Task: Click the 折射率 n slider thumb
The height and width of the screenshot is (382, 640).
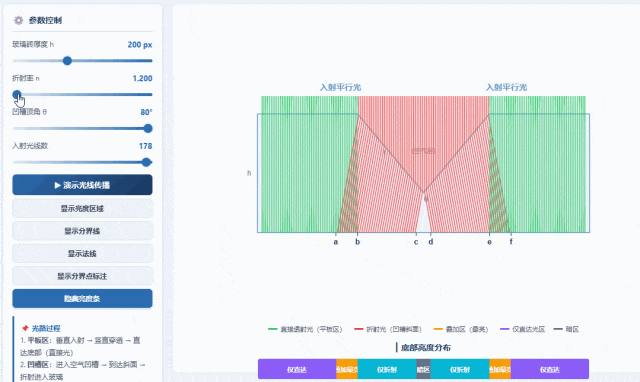Action: click(17, 95)
